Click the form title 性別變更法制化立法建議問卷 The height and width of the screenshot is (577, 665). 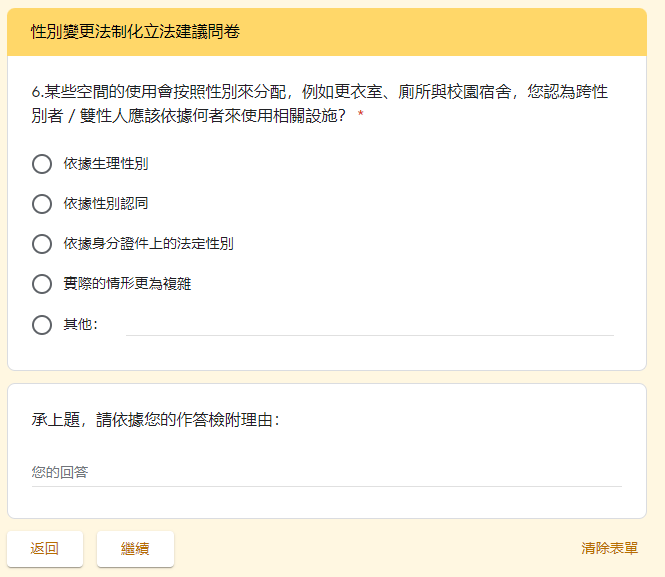(x=135, y=32)
